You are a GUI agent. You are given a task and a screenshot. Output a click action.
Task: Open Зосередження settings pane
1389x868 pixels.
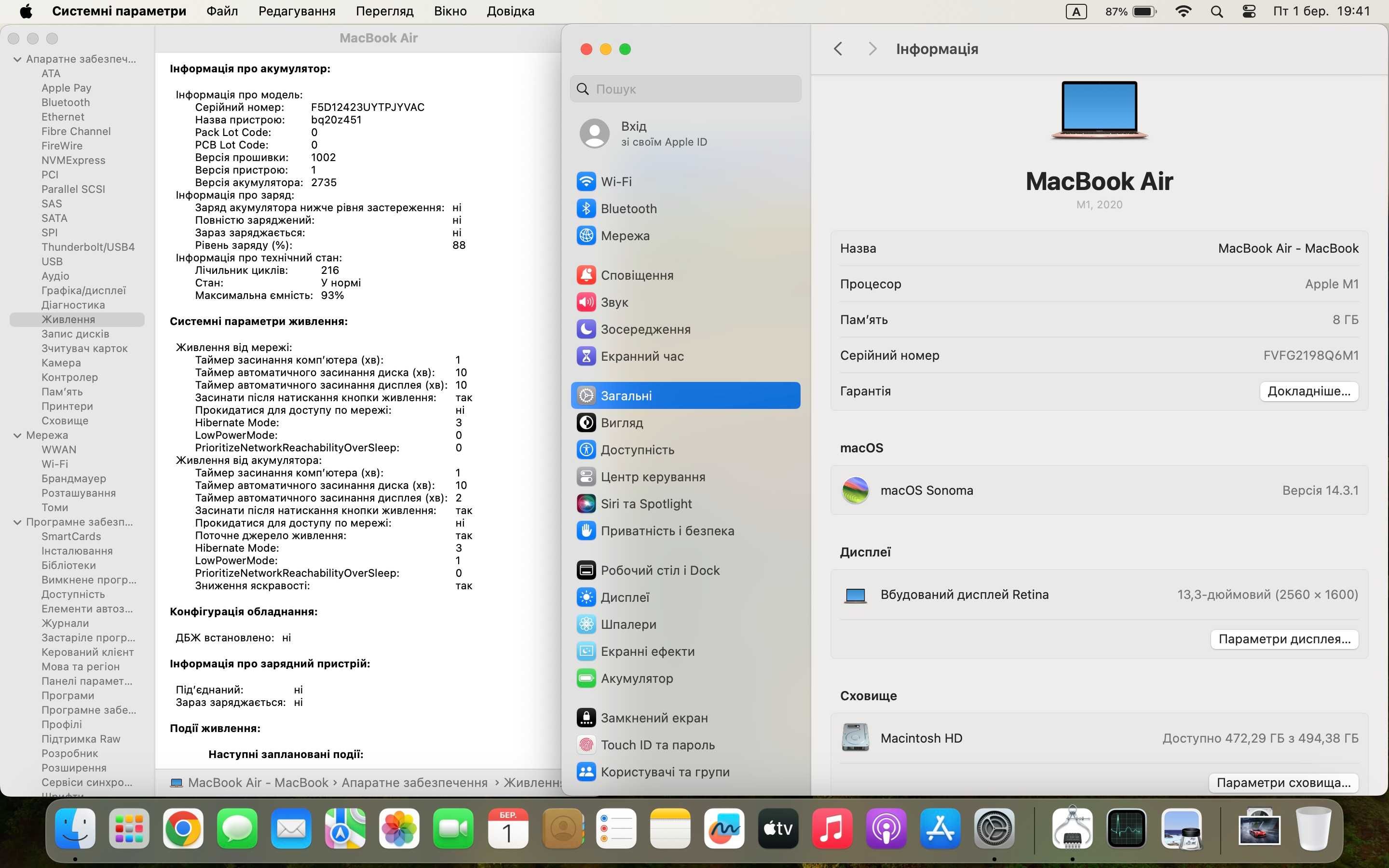685,329
